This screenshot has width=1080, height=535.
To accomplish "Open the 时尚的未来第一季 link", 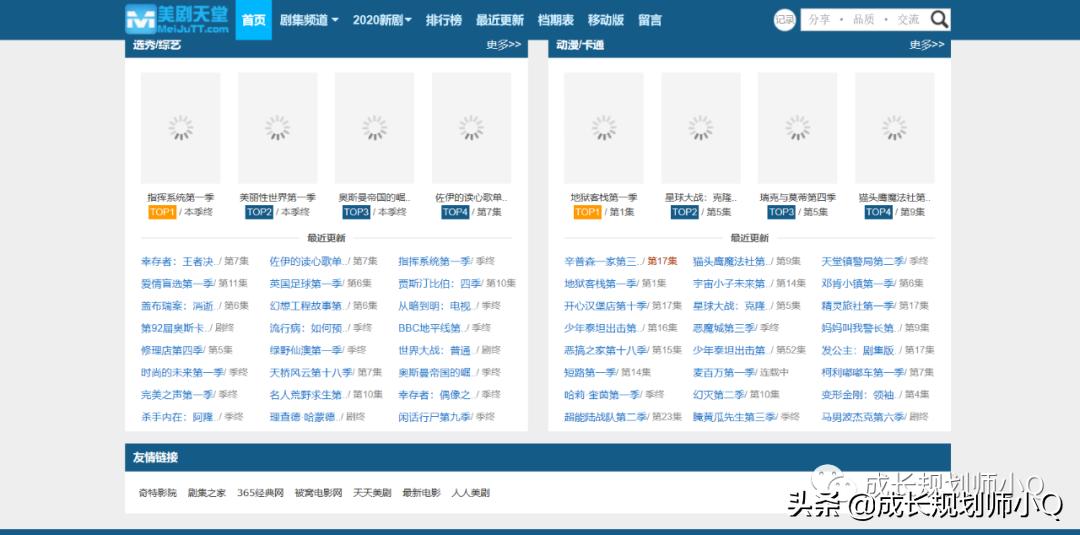I will coord(183,373).
